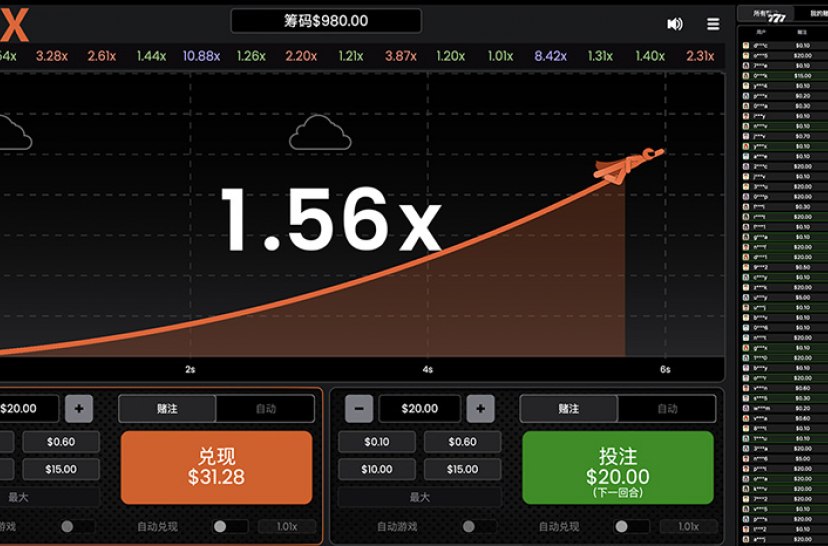View history result 2.31x
The image size is (828, 546).
click(700, 56)
